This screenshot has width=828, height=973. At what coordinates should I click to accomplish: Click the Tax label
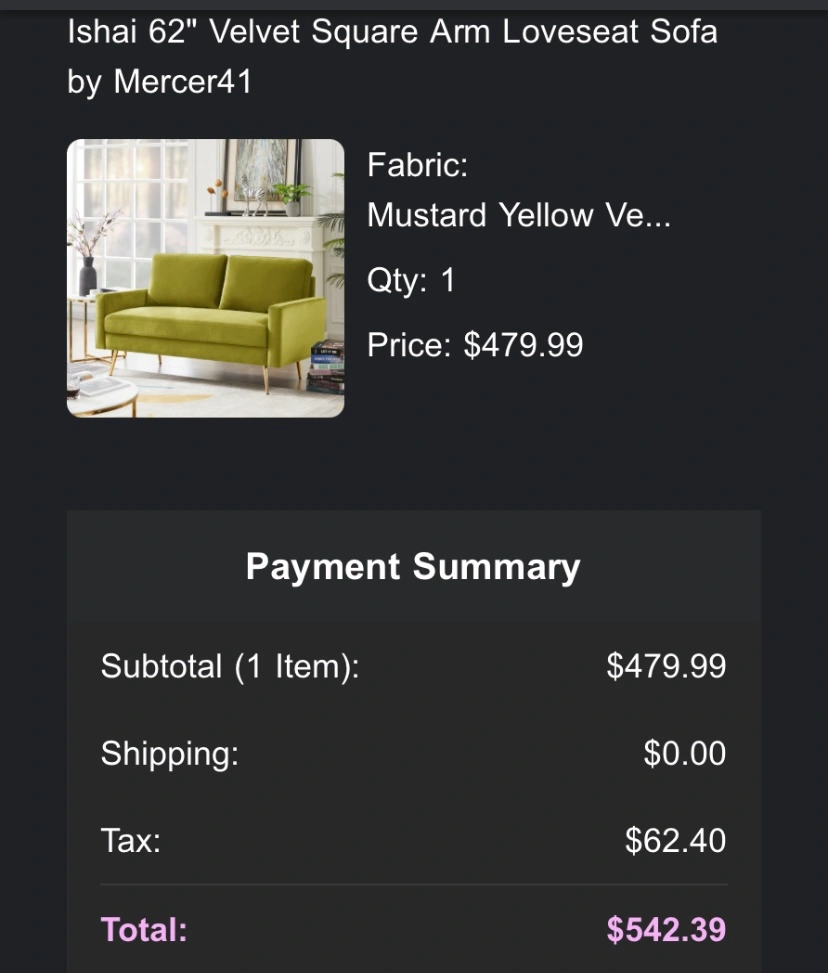pos(131,840)
